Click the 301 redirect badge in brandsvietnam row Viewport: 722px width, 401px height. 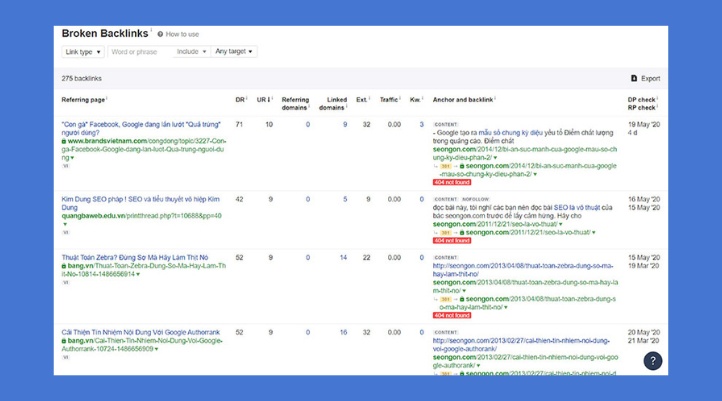pos(445,166)
